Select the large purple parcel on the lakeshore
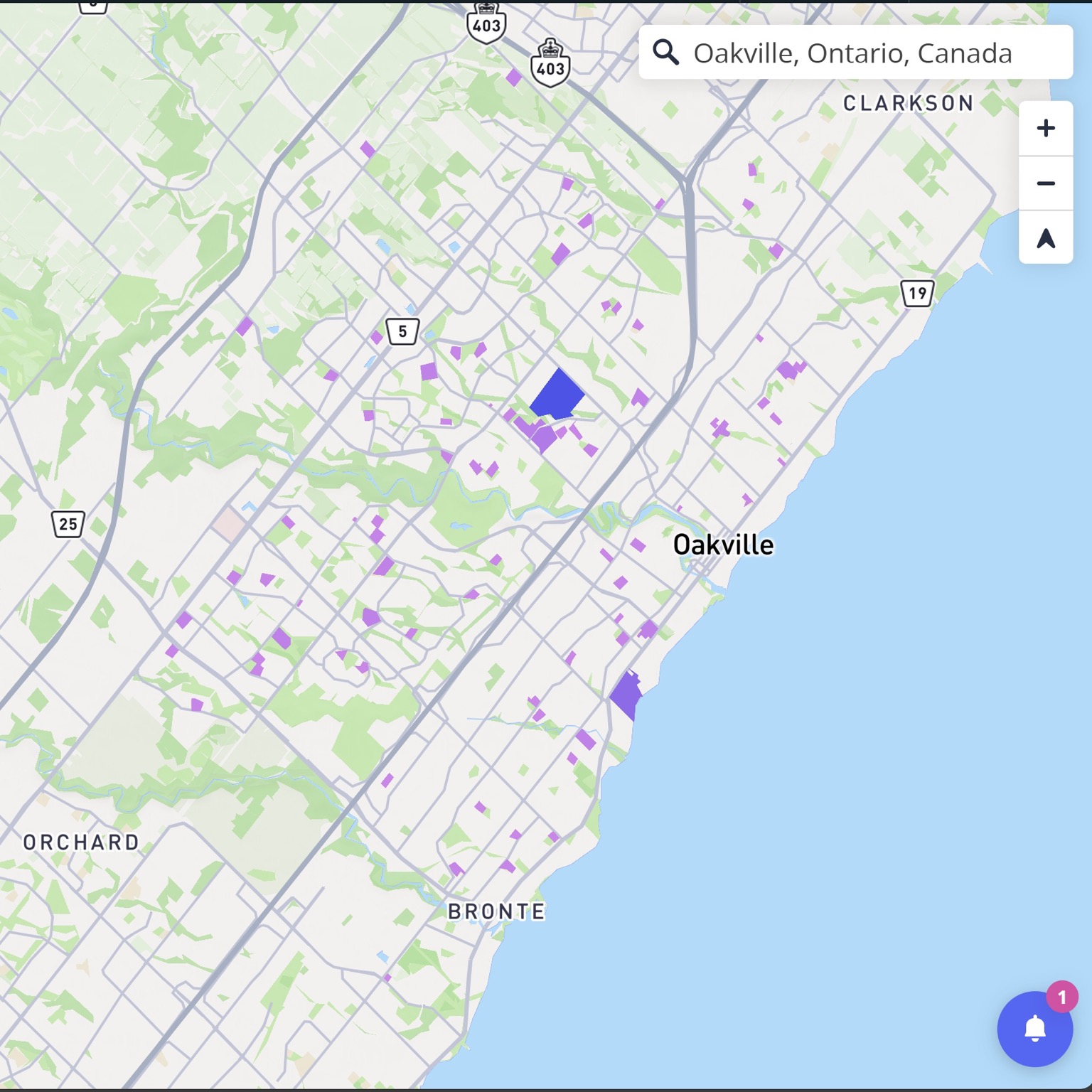1092x1092 pixels. click(626, 695)
